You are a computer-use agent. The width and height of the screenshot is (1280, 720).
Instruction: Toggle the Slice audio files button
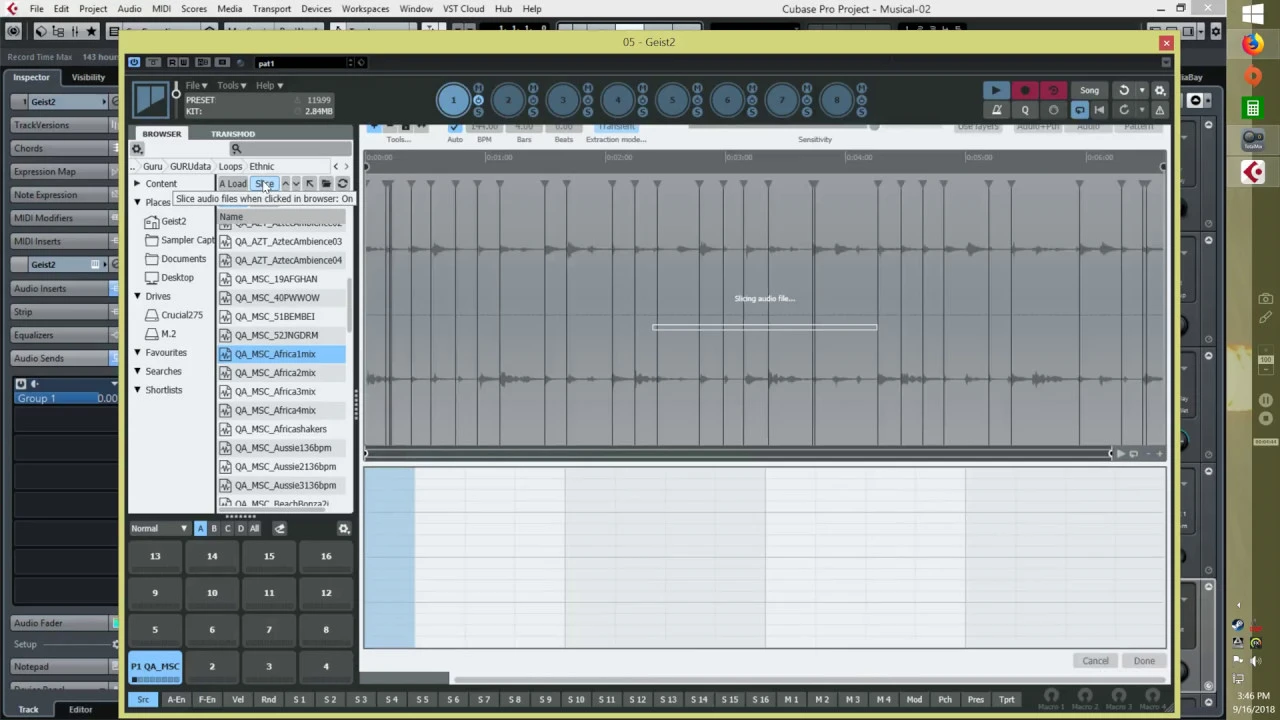click(264, 184)
